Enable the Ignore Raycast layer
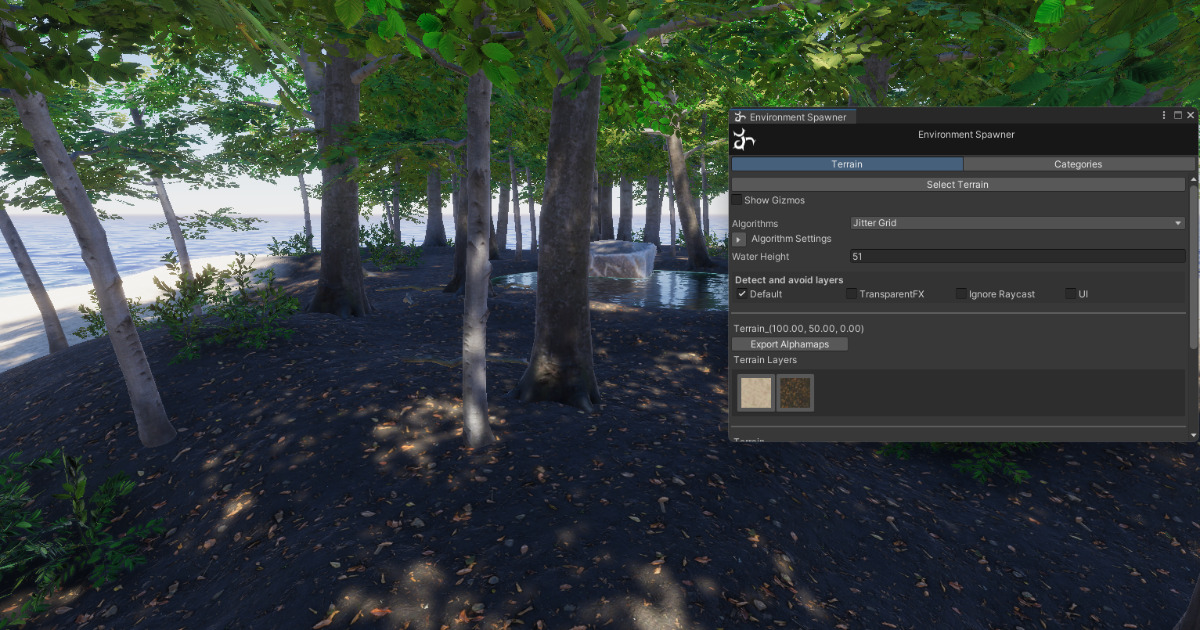1200x630 pixels. pos(961,294)
